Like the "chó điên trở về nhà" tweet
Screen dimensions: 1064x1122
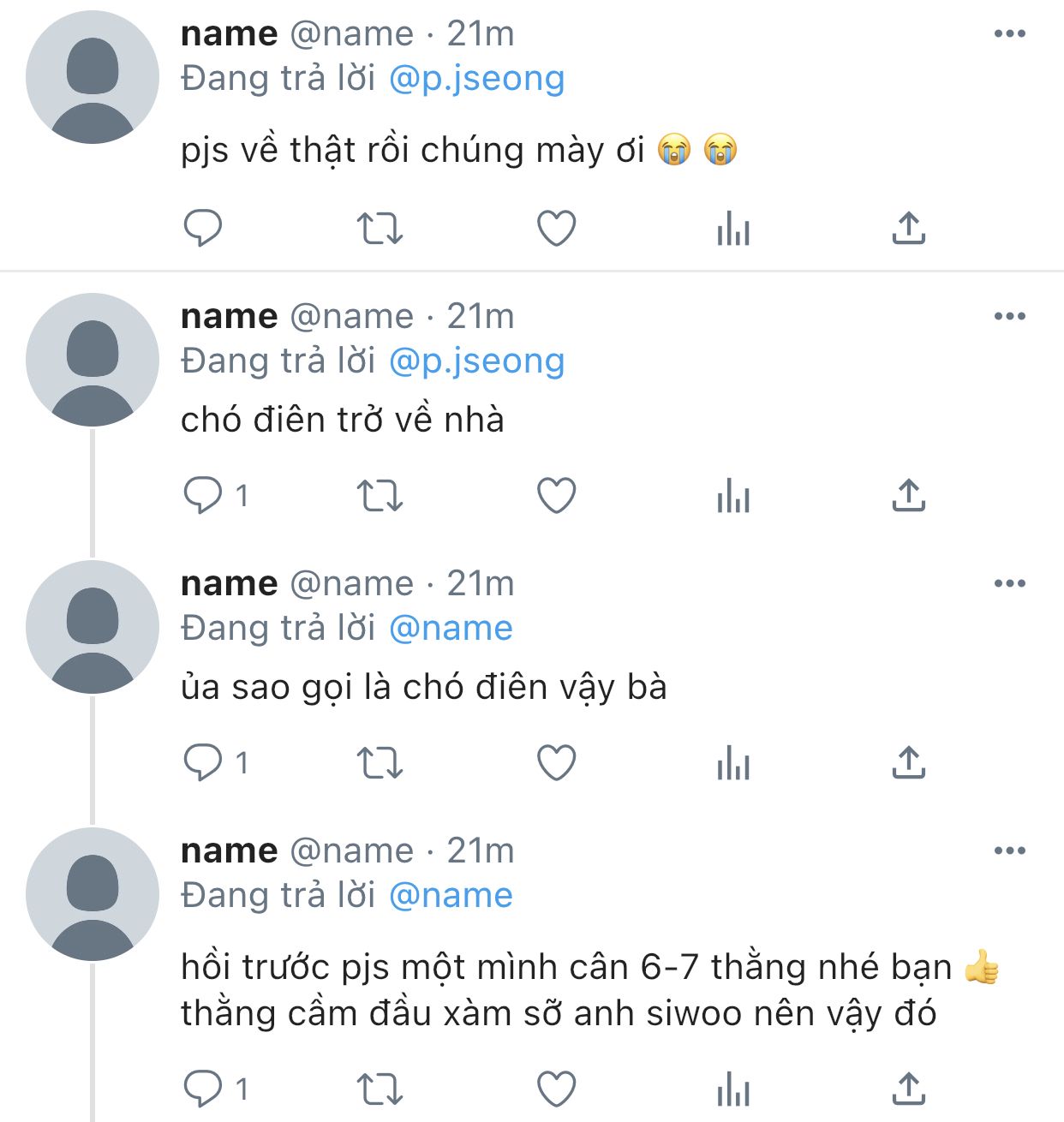pos(556,496)
